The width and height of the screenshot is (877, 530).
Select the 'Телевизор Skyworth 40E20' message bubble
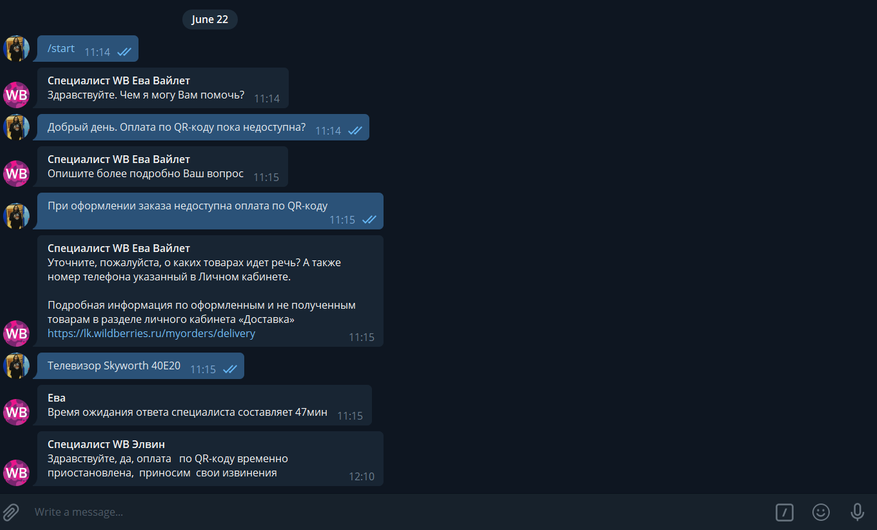[x=140, y=366]
